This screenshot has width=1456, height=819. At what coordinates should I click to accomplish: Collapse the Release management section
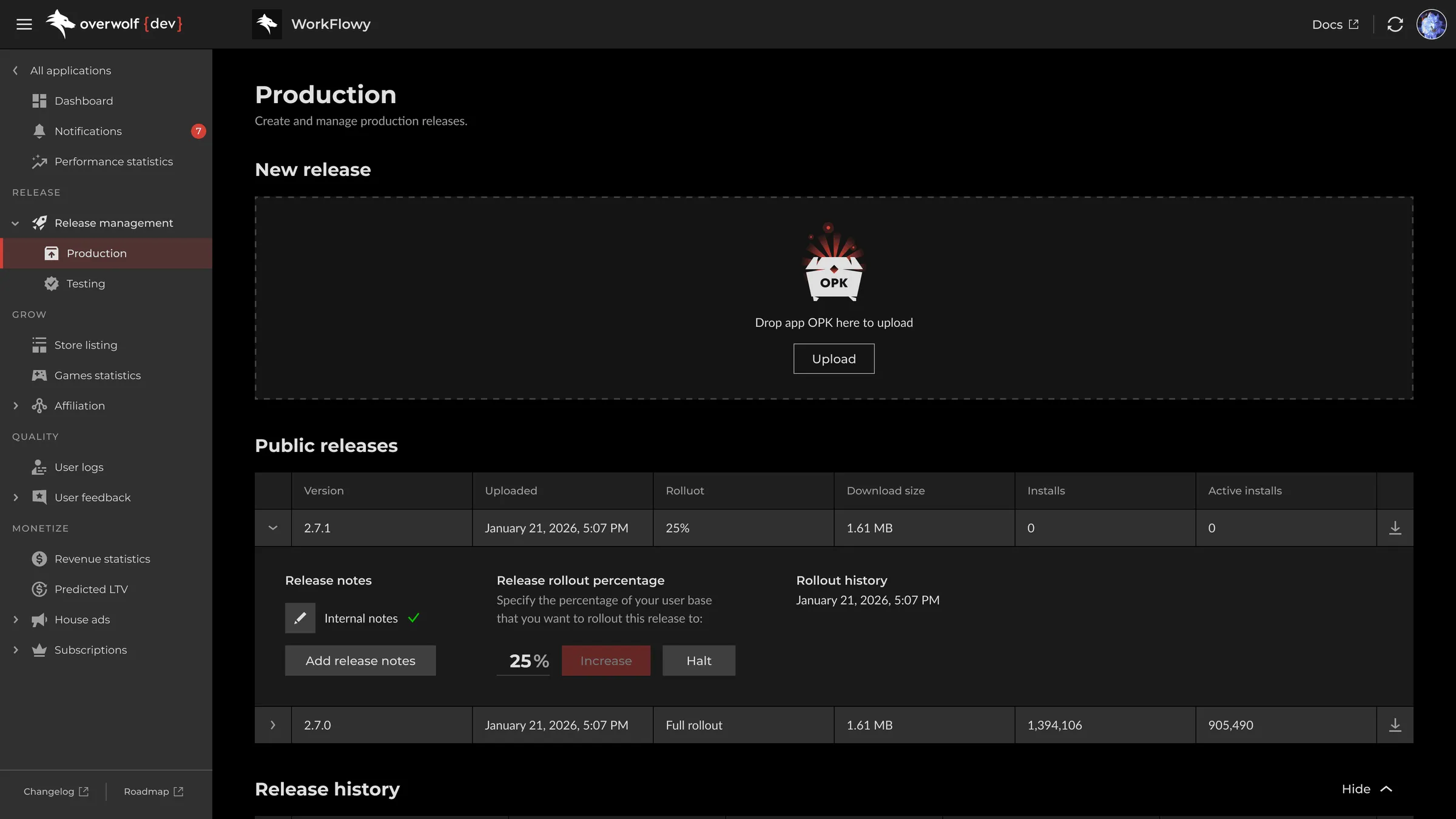[x=15, y=223]
